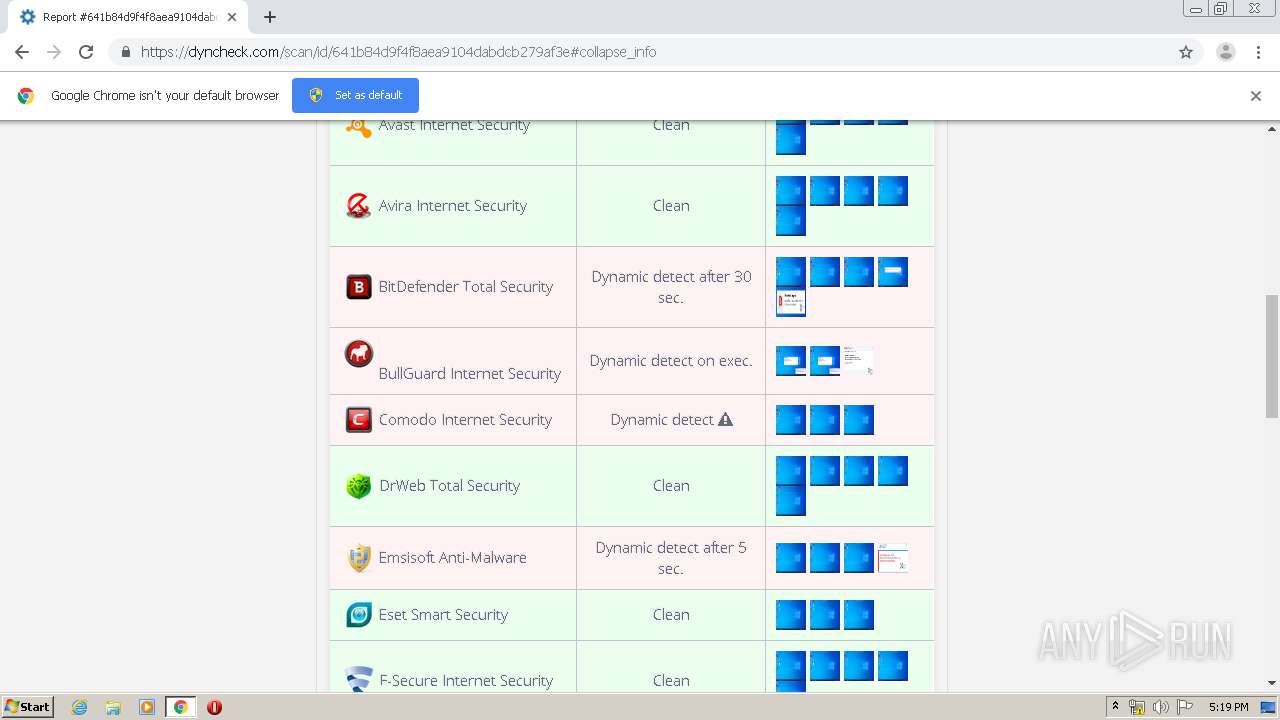This screenshot has height=720, width=1280.
Task: Close the Report tab
Action: [x=232, y=17]
